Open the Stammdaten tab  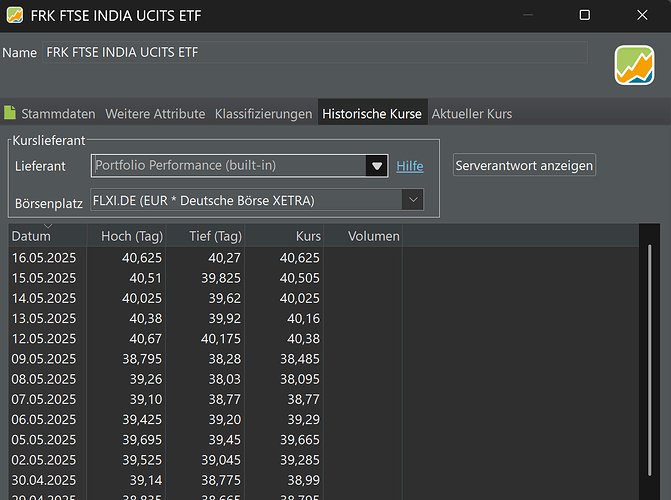tap(58, 114)
